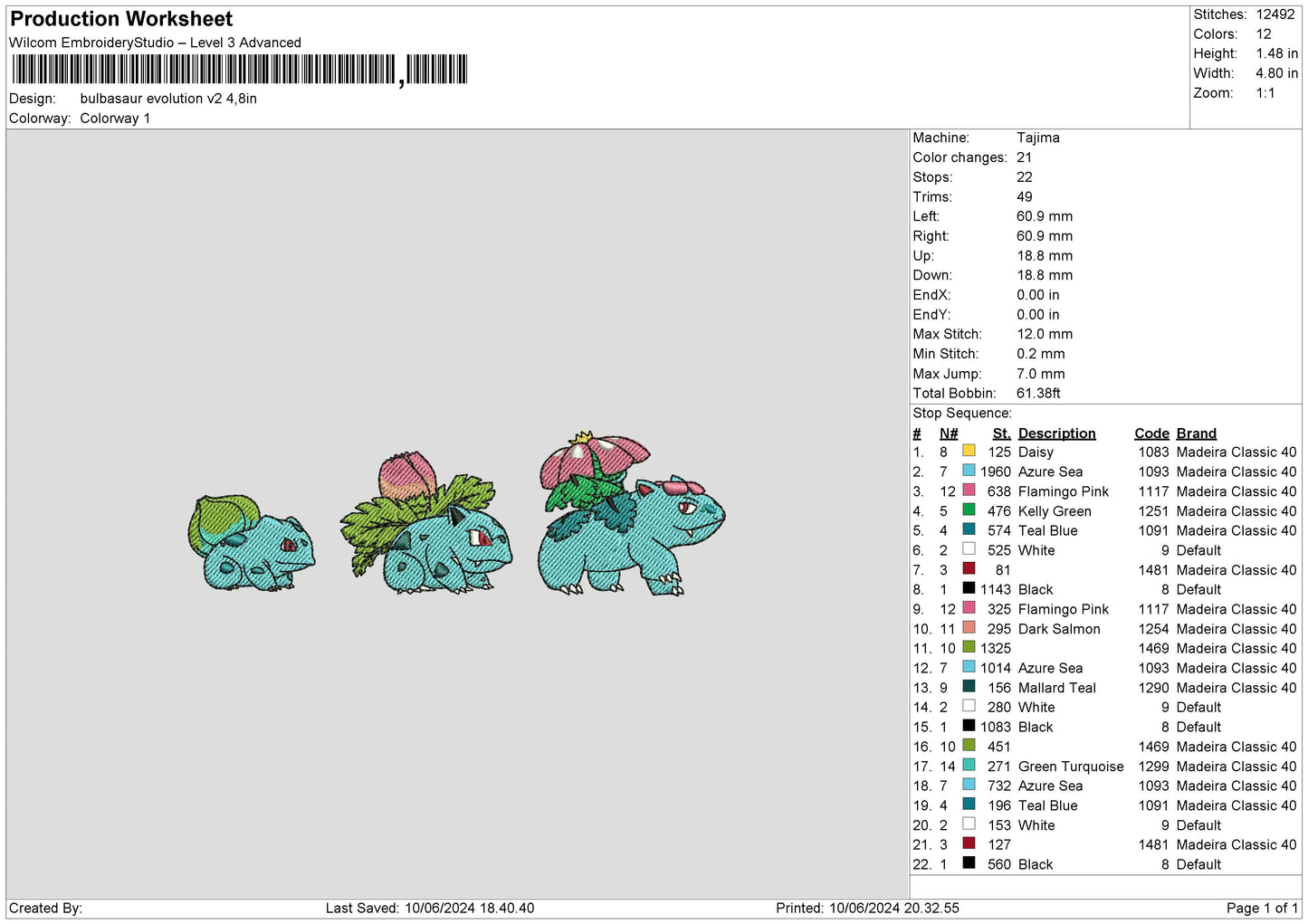Click the Min Stitch value 0.2 mm

tap(1041, 354)
